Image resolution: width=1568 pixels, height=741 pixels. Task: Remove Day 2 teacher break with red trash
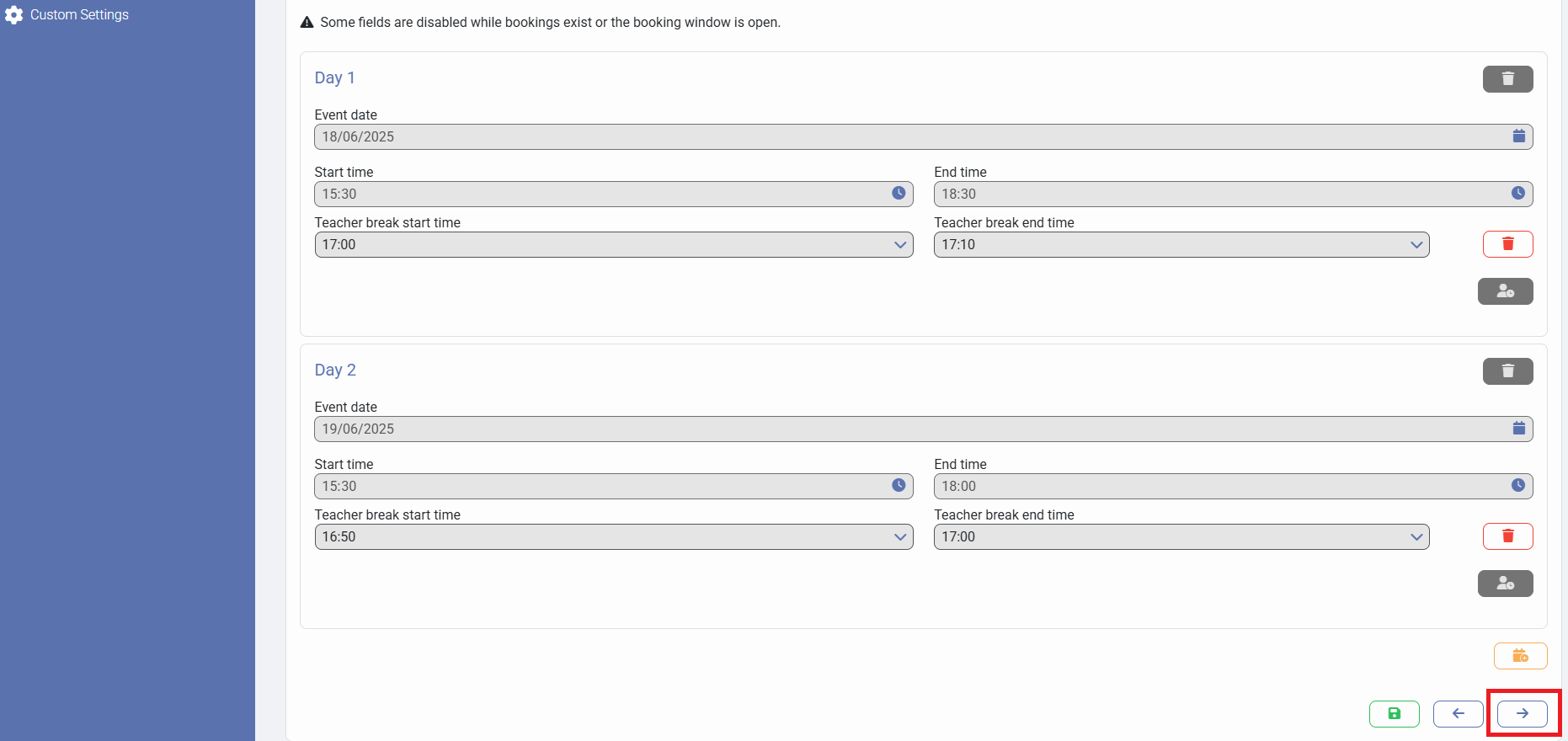(1507, 536)
